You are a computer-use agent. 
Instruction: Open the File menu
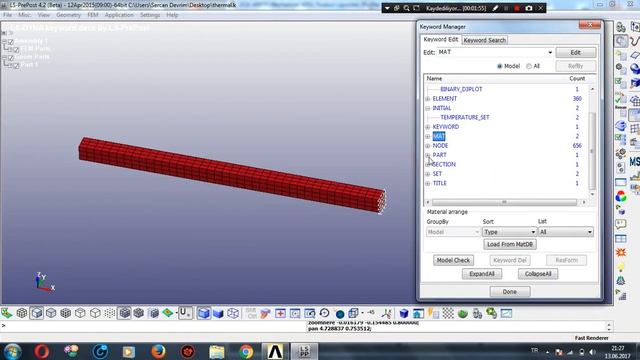[7, 15]
